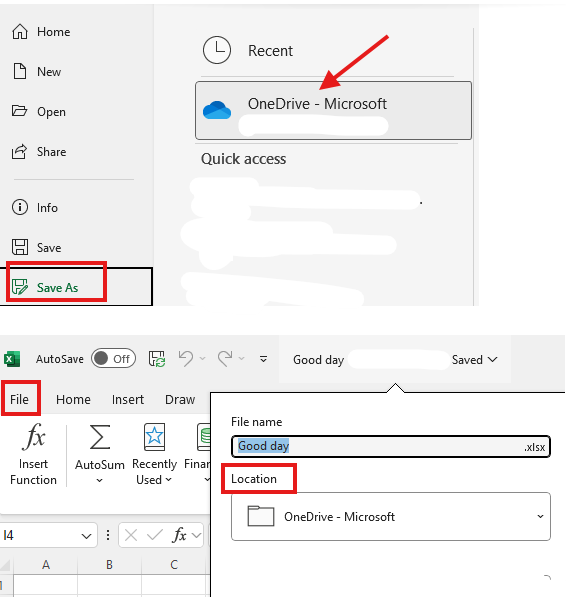
Task: Toggle the AutoSave switch
Action: coord(113,359)
